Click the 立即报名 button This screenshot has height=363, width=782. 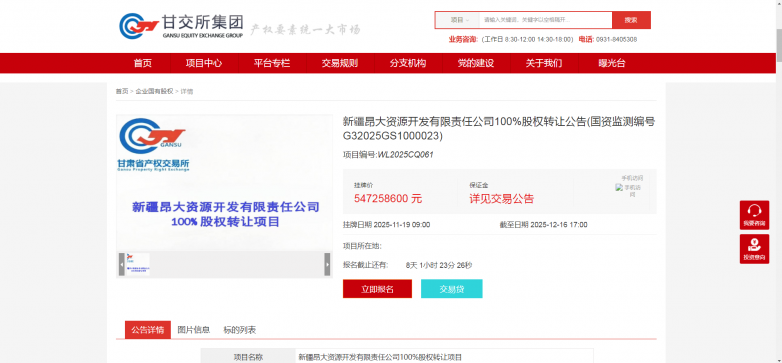tap(378, 289)
